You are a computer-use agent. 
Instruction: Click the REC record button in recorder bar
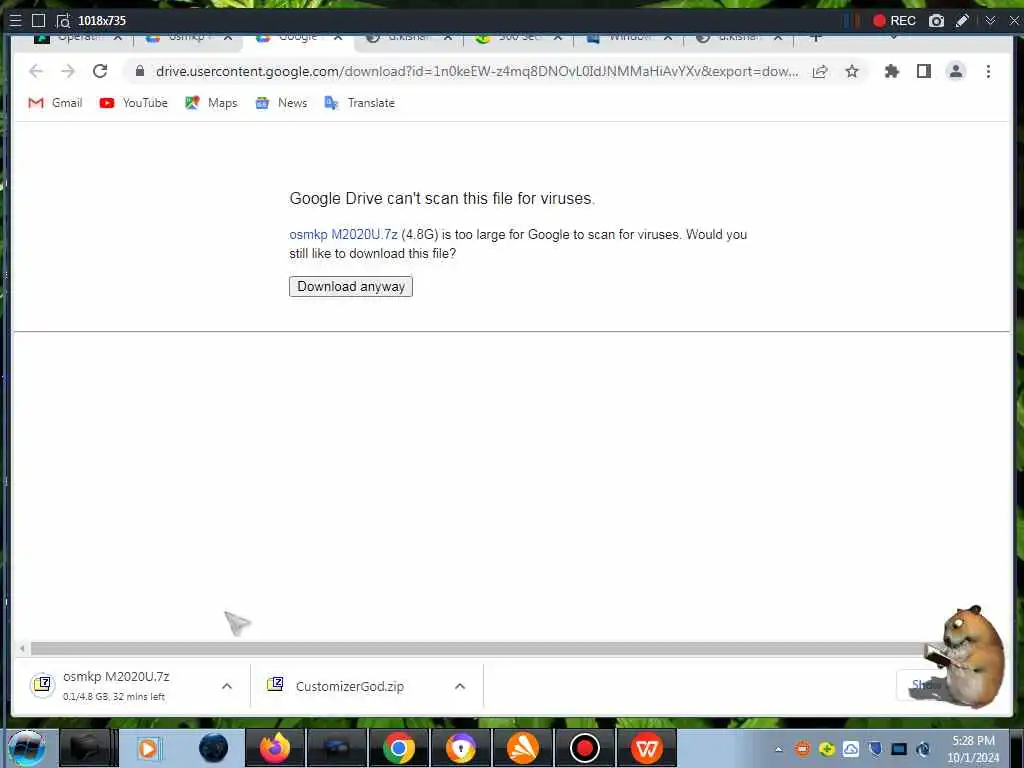tap(894, 20)
